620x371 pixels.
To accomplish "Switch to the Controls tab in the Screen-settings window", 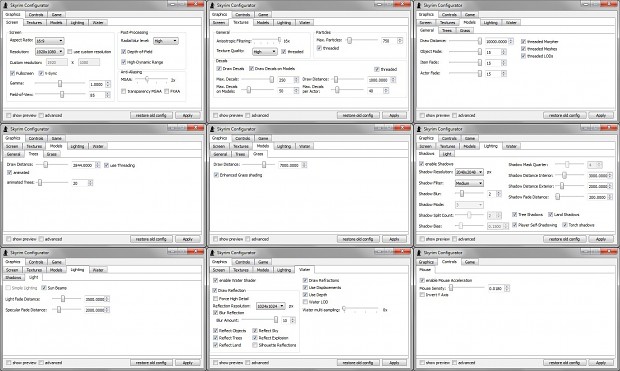I will 36,15.
